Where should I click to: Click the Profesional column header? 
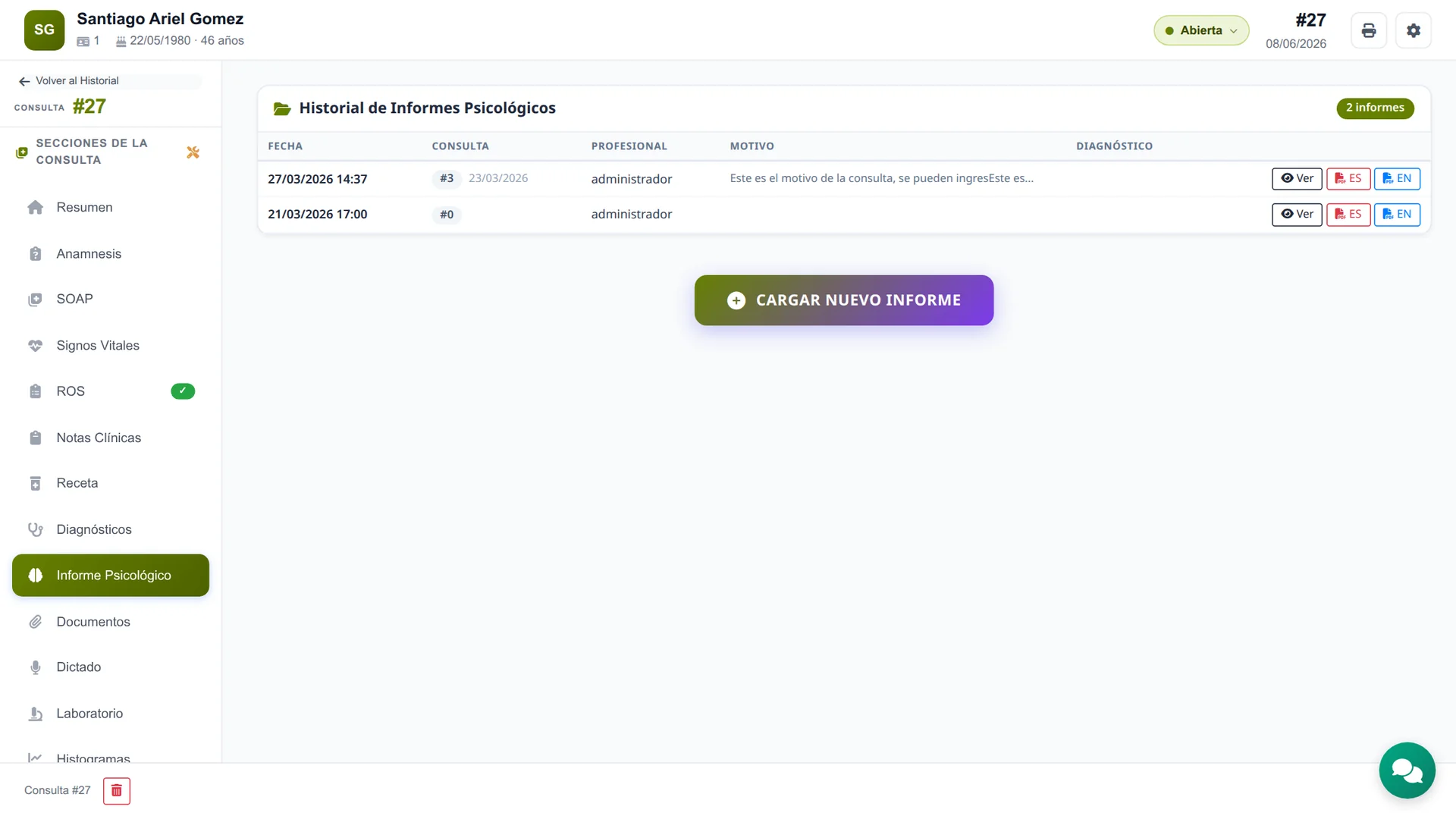click(629, 146)
